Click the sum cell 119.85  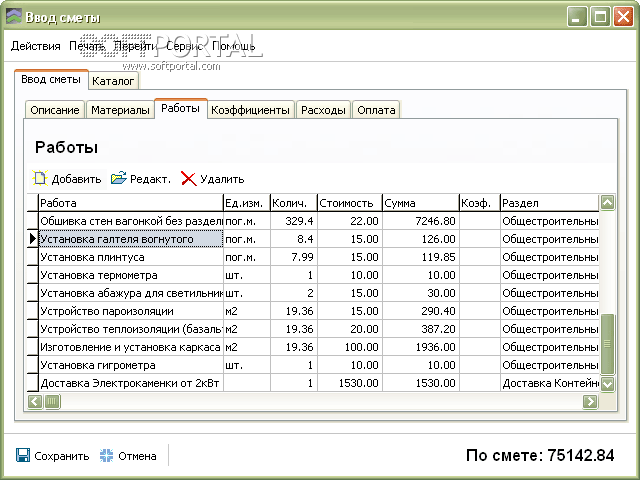pyautogui.click(x=421, y=257)
